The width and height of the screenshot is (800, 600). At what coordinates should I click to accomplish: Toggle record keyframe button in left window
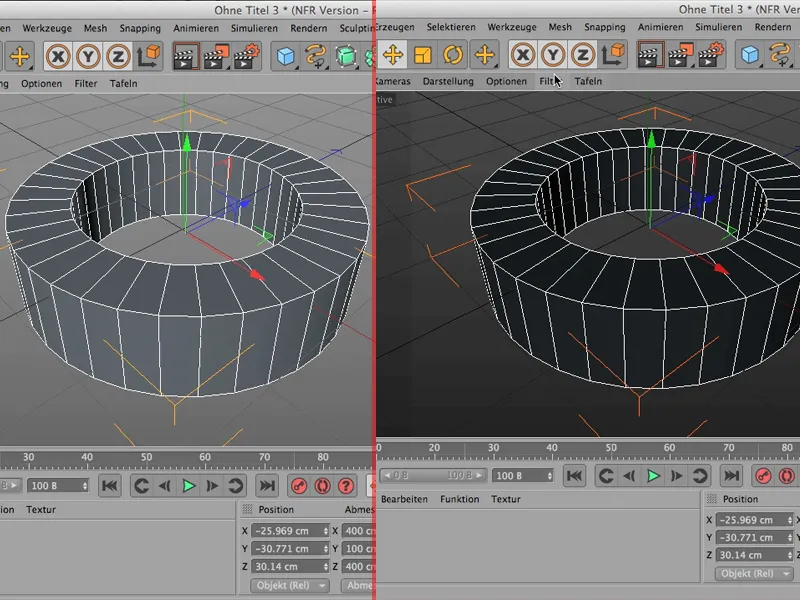299,486
